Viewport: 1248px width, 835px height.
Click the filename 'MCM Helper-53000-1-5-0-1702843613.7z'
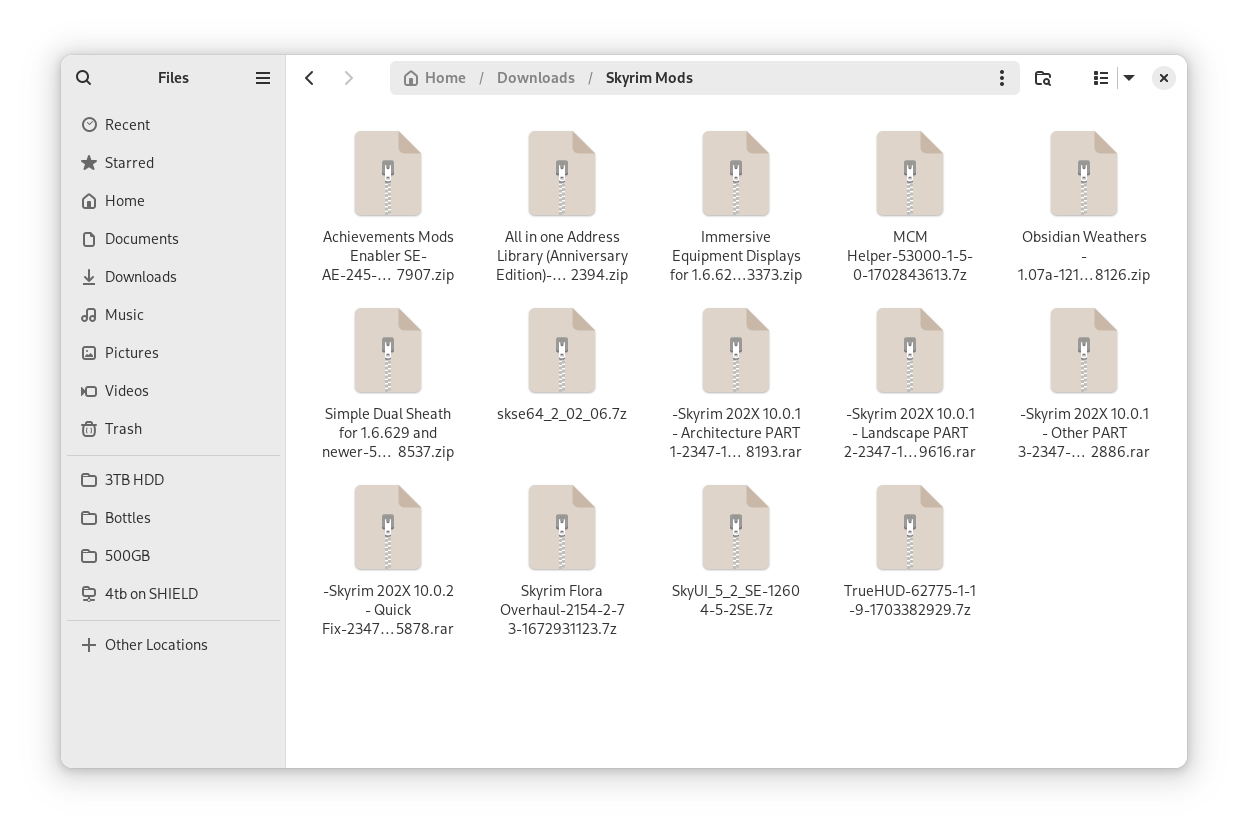click(x=910, y=256)
